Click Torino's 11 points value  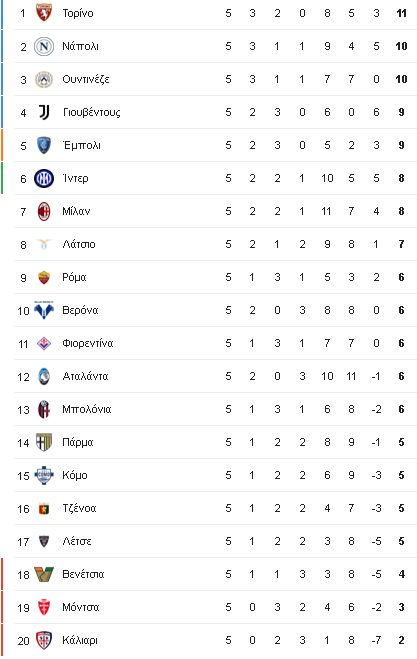point(401,13)
